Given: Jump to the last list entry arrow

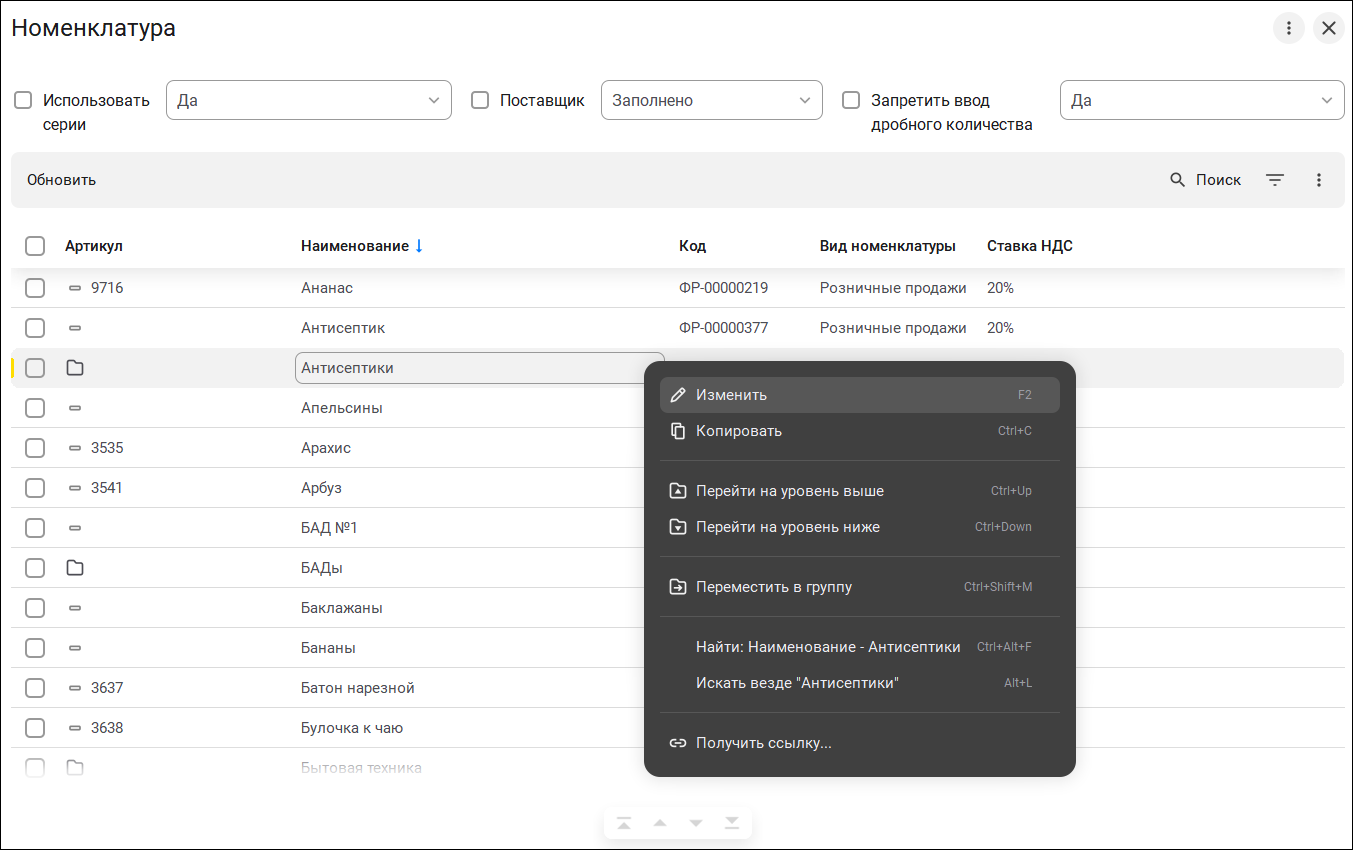Looking at the screenshot, I should pos(732,823).
